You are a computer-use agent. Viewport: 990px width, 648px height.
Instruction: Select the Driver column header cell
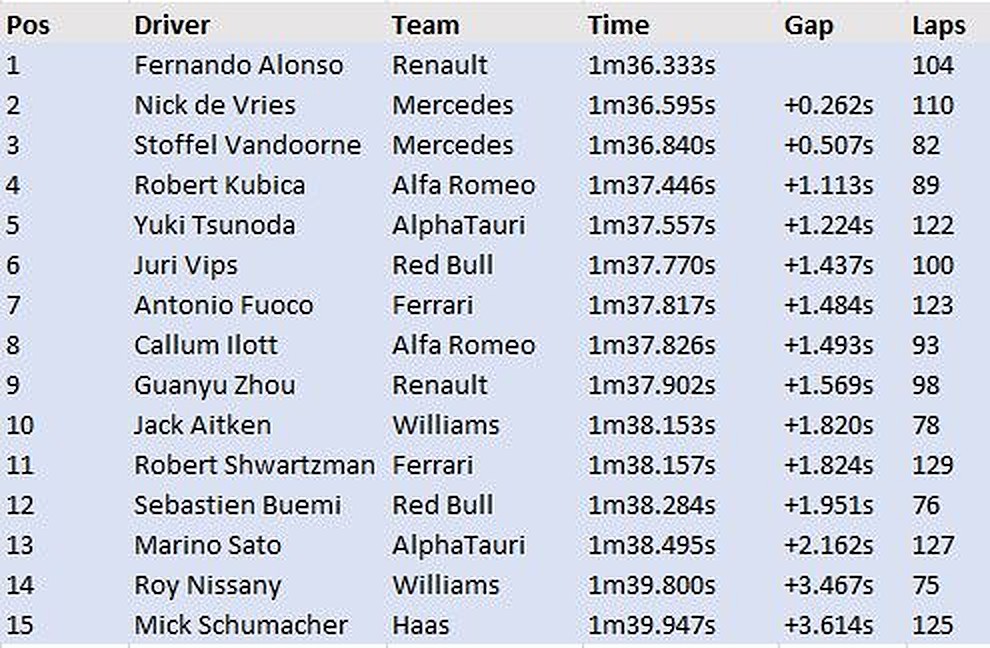170,25
